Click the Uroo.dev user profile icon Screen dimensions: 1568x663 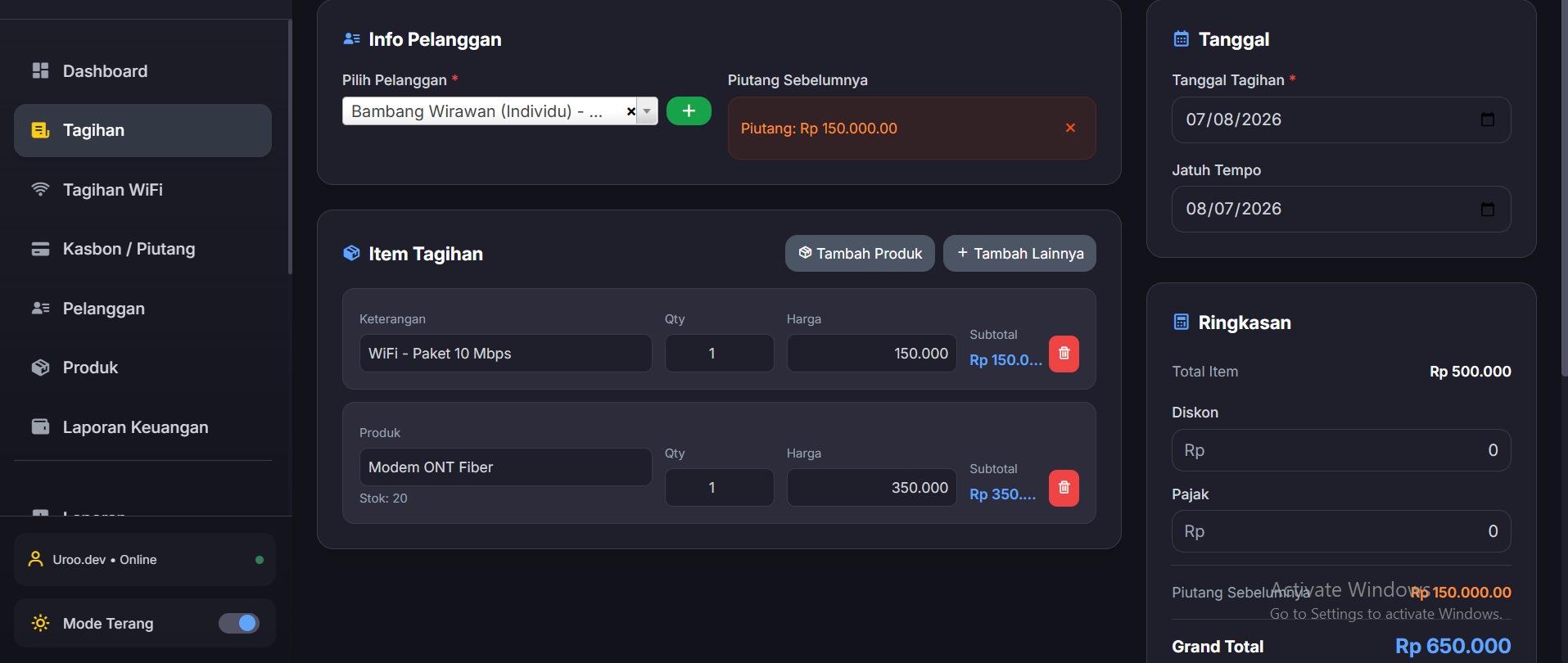36,559
